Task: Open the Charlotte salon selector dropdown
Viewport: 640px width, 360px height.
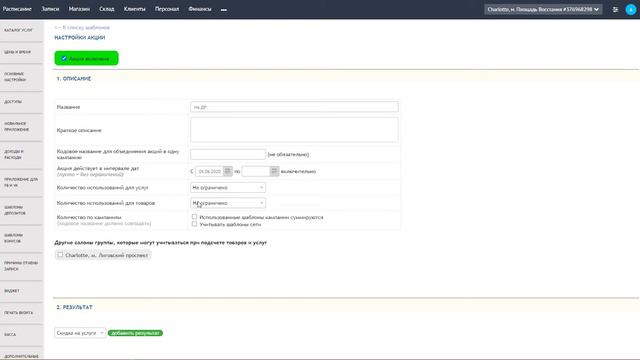Action: 543,9
